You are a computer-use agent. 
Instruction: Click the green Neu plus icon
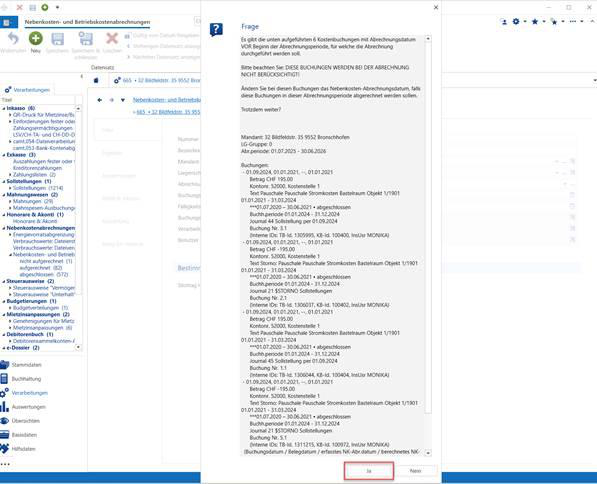tap(35, 38)
